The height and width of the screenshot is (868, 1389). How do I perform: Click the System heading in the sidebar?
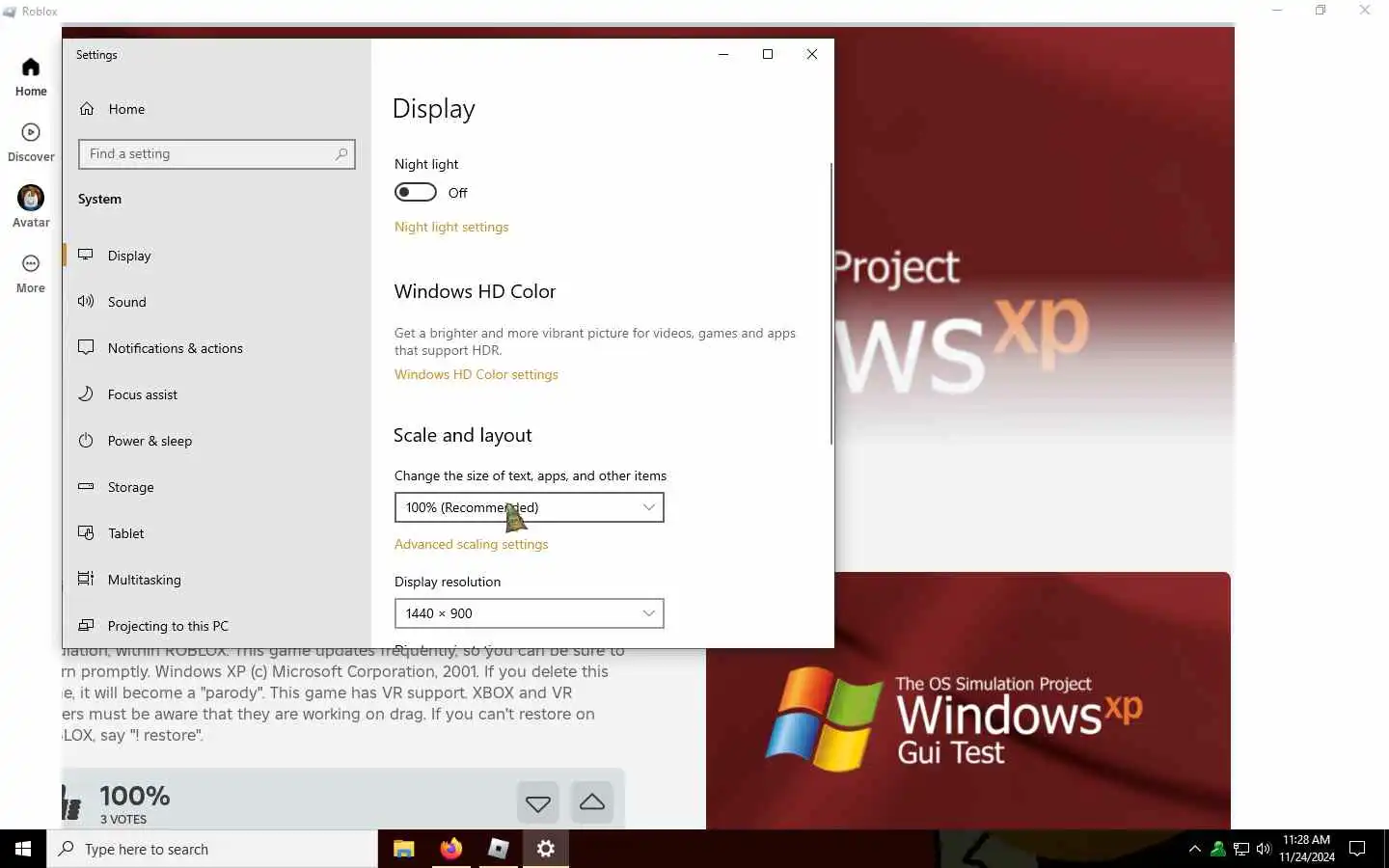[x=99, y=199]
